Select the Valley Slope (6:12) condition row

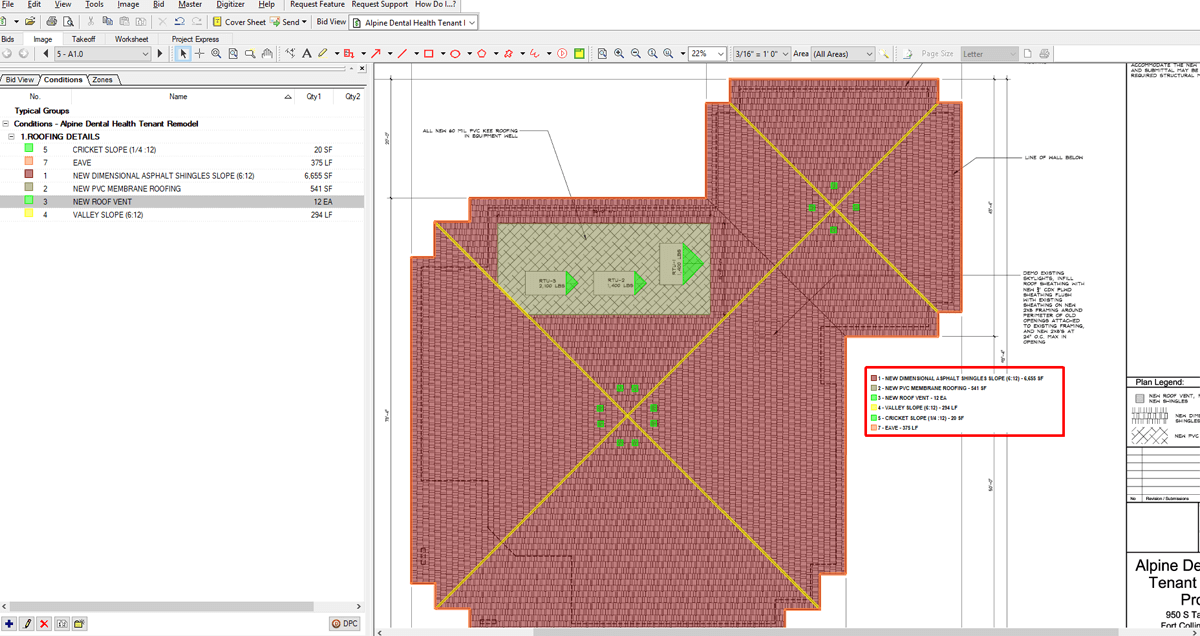(107, 214)
